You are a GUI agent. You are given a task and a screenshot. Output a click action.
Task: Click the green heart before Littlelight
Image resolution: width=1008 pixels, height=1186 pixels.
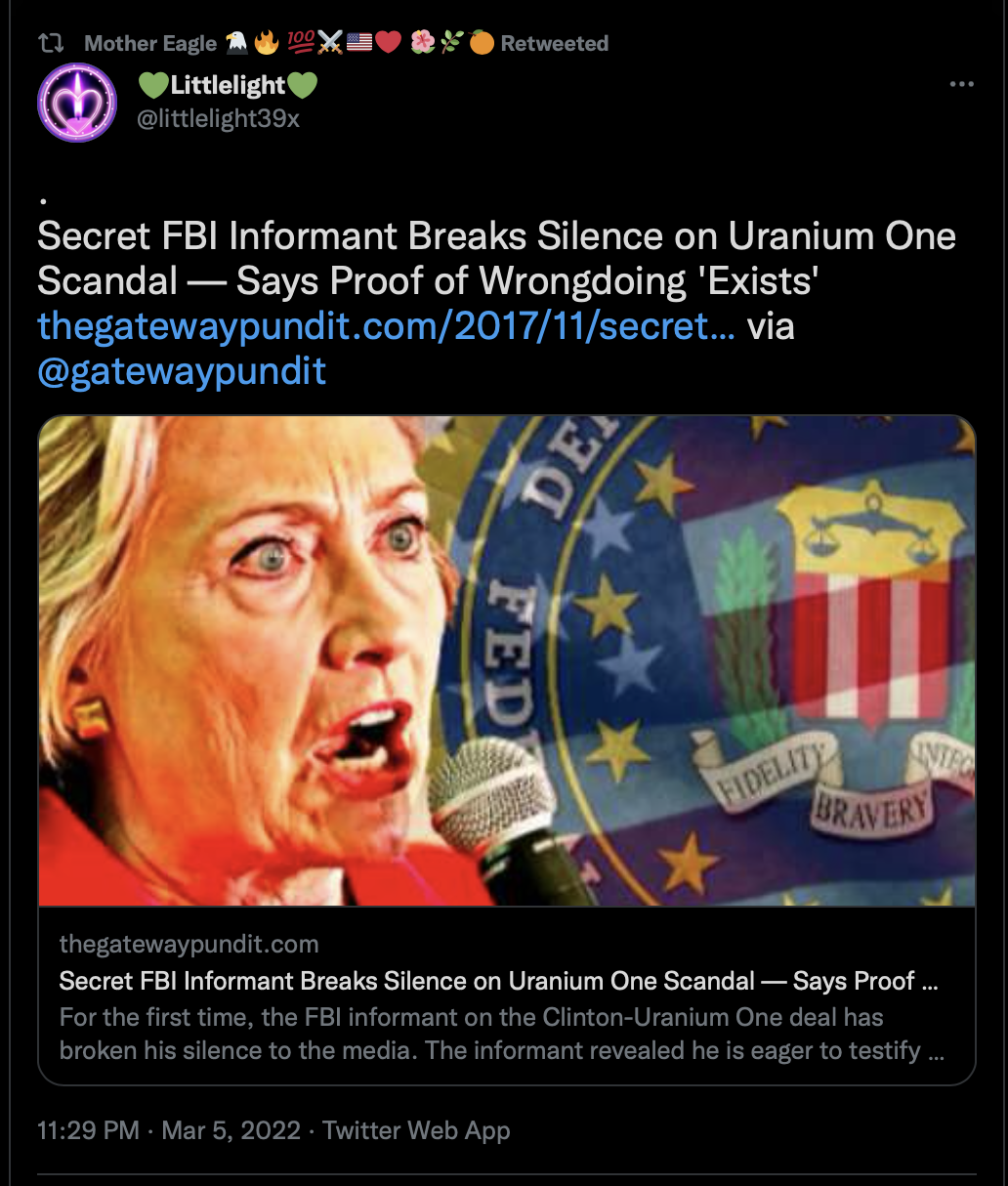[153, 86]
